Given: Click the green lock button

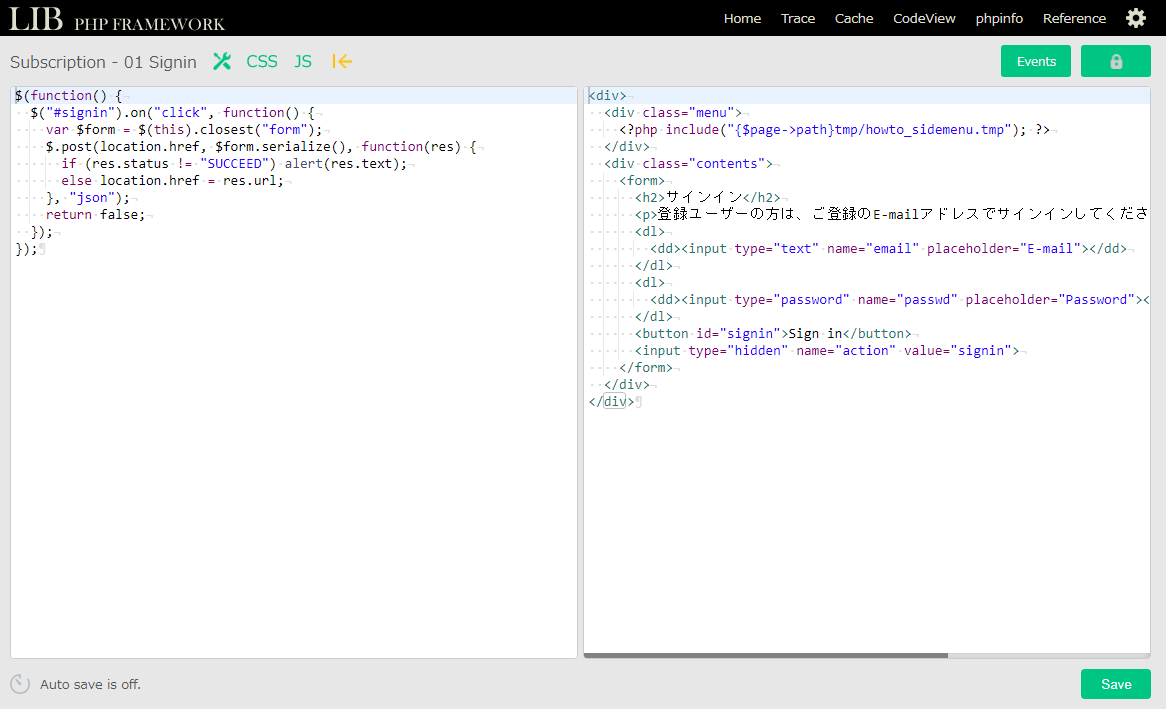Looking at the screenshot, I should pos(1115,61).
